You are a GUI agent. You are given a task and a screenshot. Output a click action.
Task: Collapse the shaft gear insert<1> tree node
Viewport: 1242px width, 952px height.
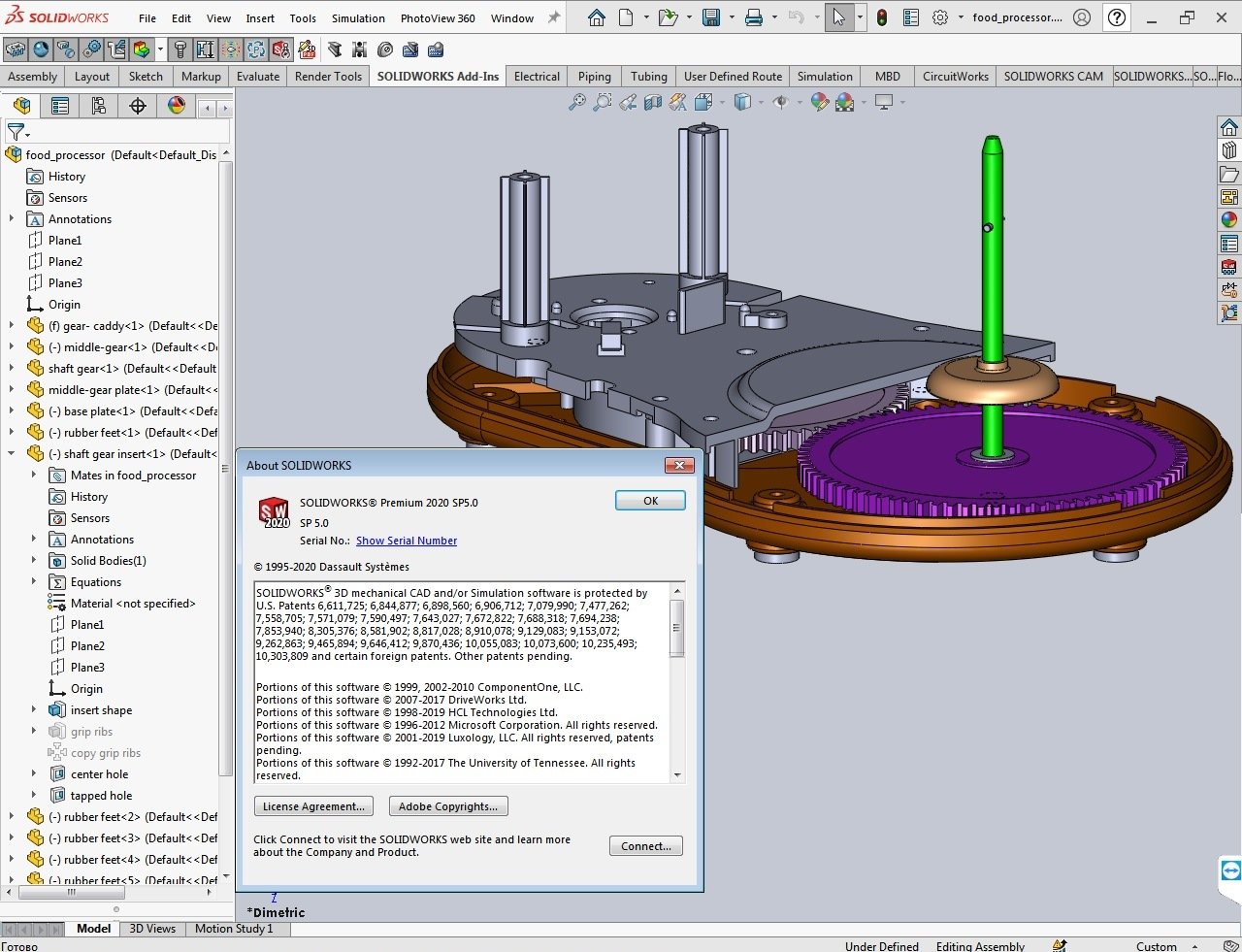[12, 453]
